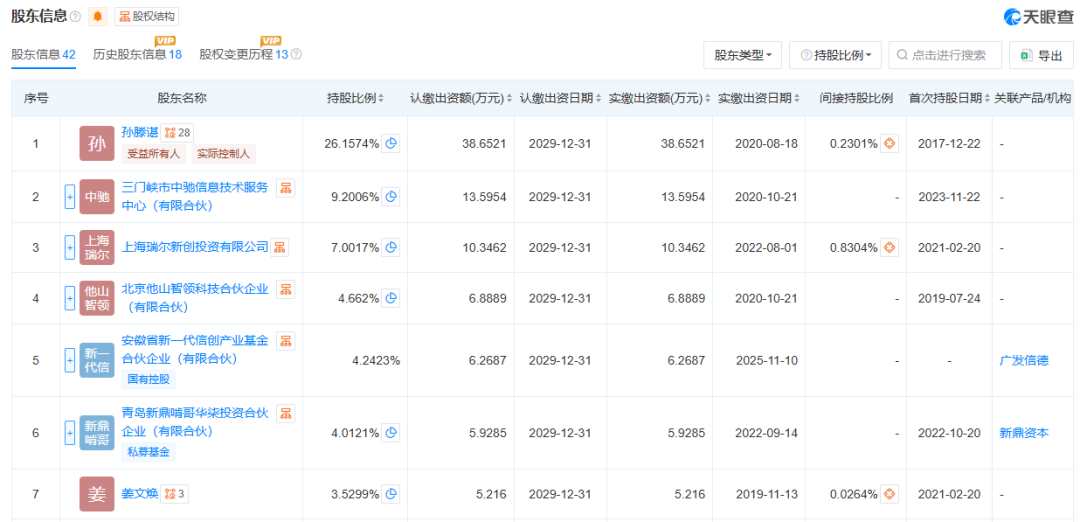The width and height of the screenshot is (1080, 522).
Task: Open the 持股比例 dropdown filter
Action: (835, 55)
